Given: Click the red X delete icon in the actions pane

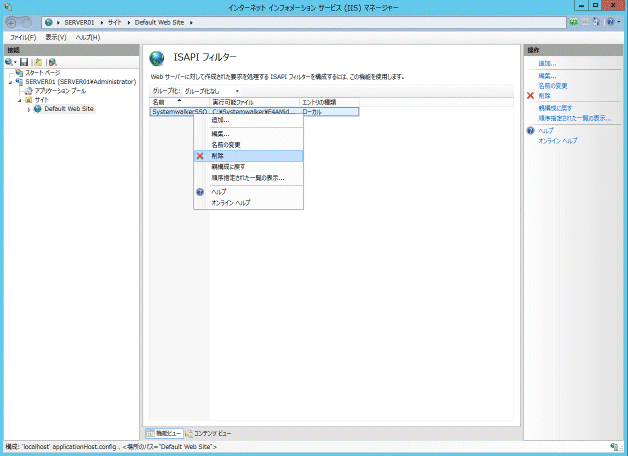Looking at the screenshot, I should click(x=530, y=96).
